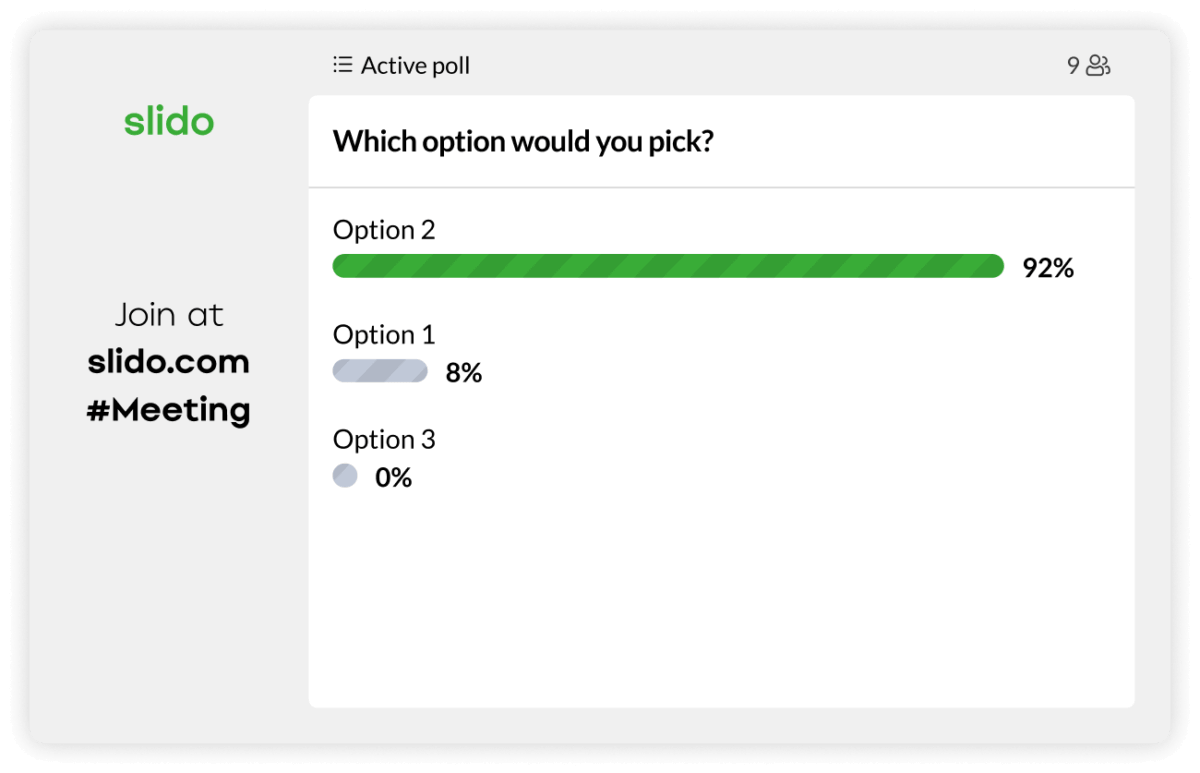Click the gray Option 1 progress bar
The width and height of the screenshot is (1200, 773).
point(380,372)
